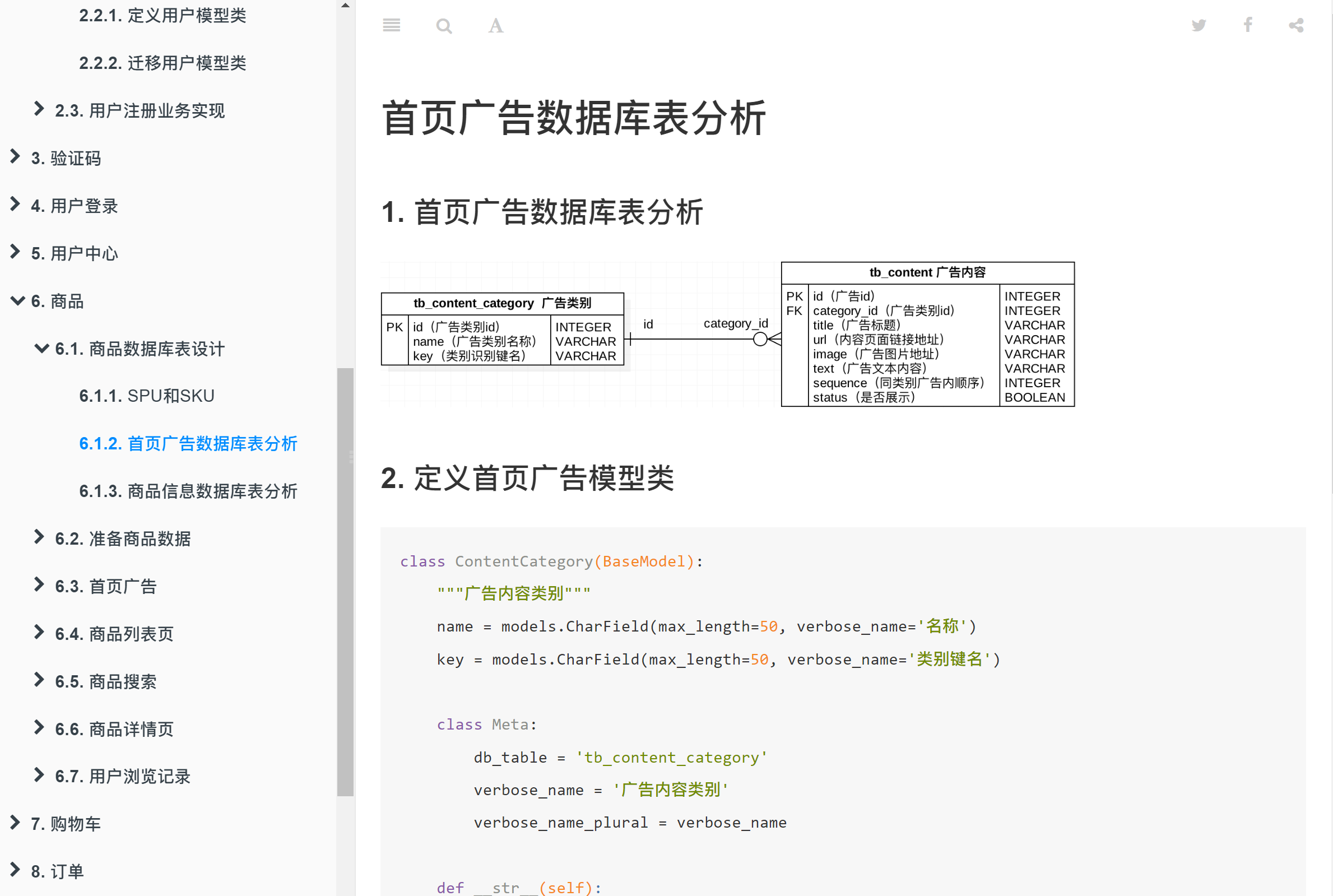
Task: Expand chapter 8 订单 chevron
Action: coord(16,870)
